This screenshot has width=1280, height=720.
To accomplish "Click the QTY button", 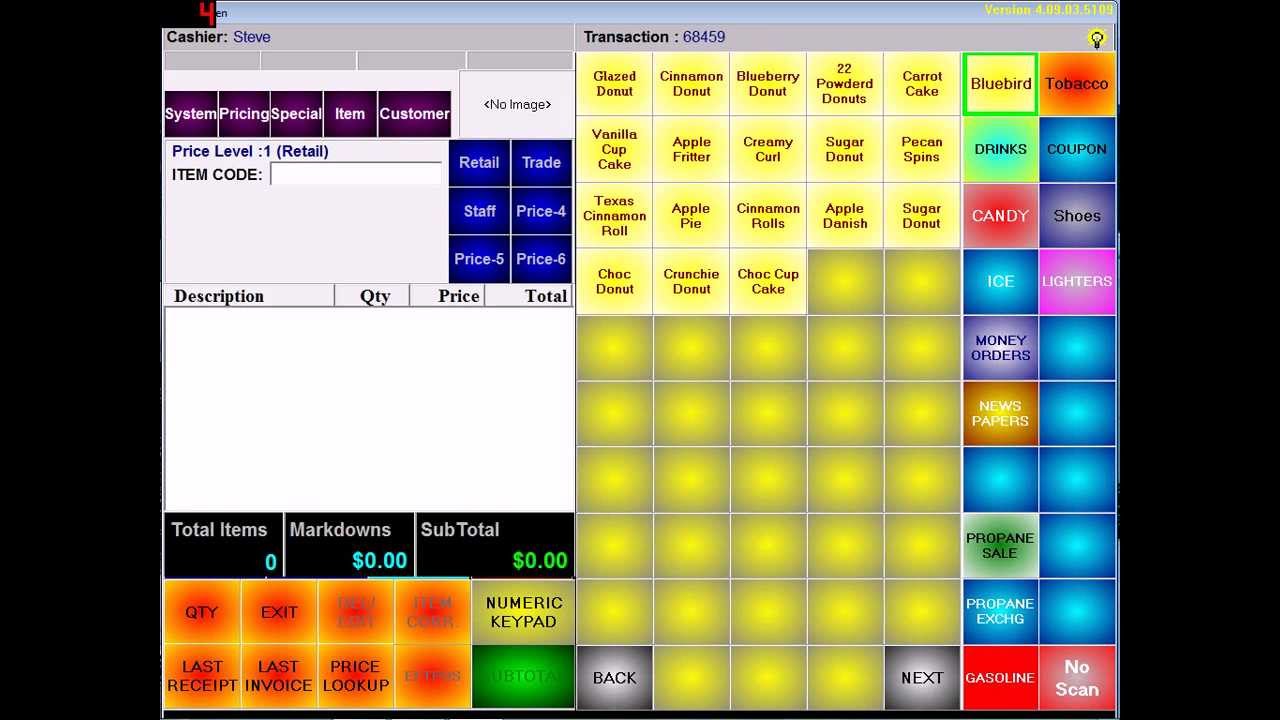I will click(x=201, y=612).
